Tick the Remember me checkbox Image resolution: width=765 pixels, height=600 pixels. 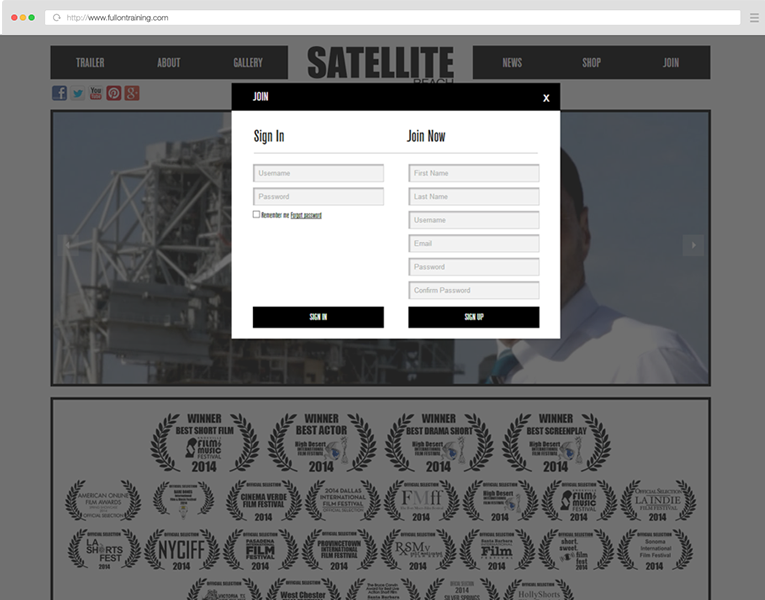[256, 214]
